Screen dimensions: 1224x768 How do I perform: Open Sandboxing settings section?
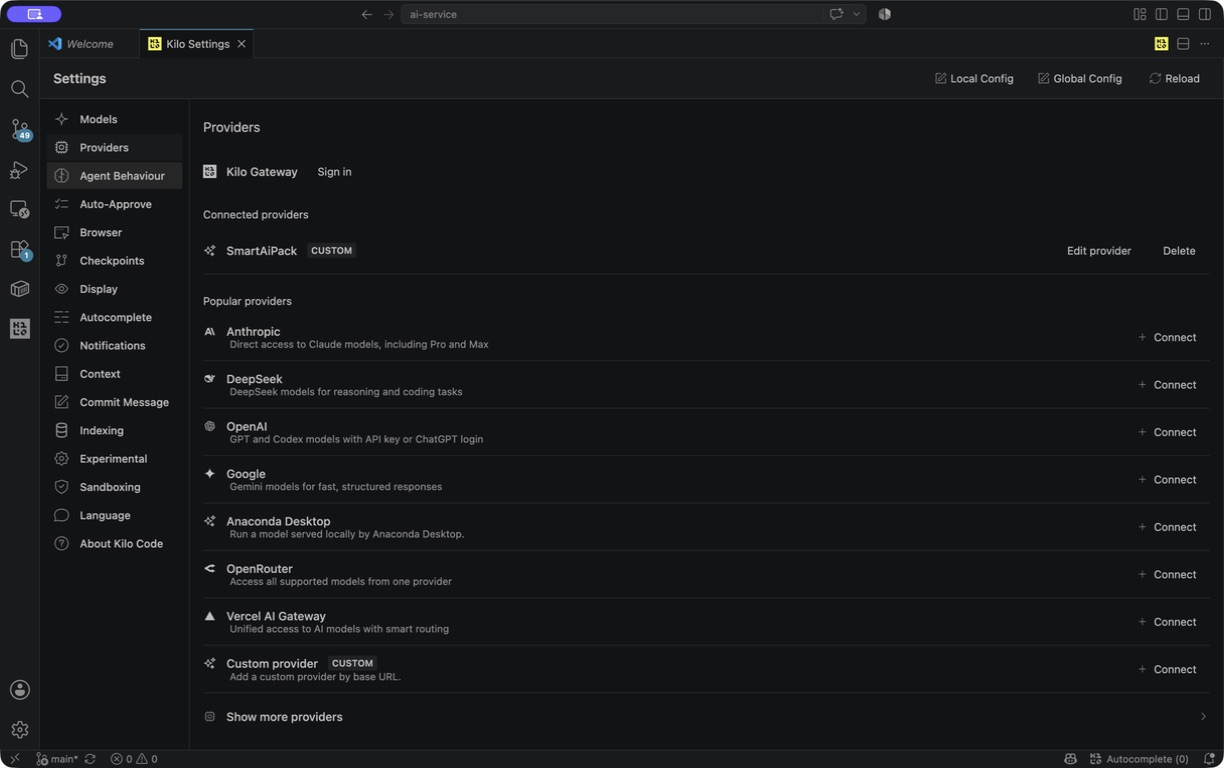click(x=114, y=487)
